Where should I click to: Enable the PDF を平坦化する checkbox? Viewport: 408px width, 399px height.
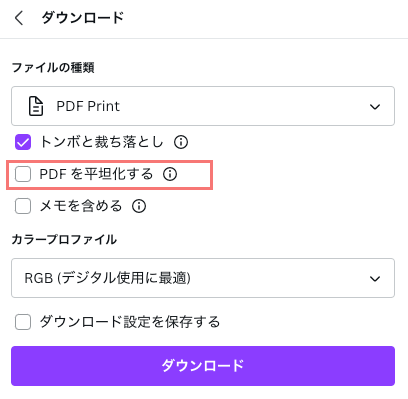click(23, 174)
